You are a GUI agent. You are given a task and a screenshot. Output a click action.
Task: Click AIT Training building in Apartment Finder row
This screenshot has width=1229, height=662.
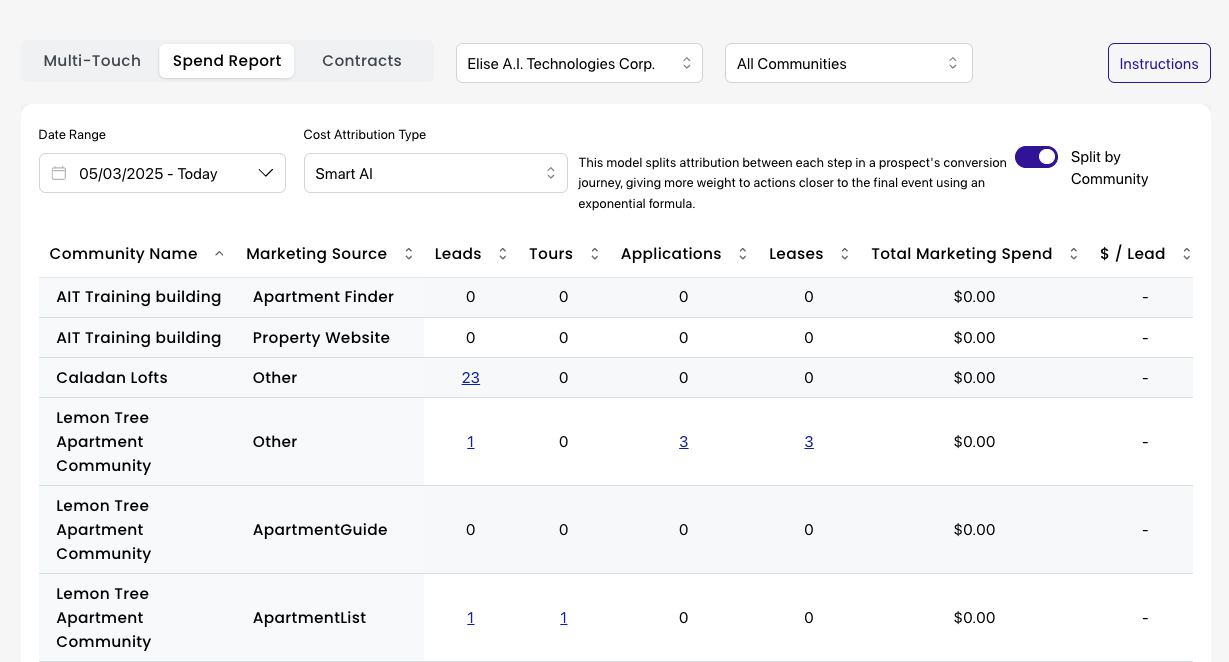point(138,297)
